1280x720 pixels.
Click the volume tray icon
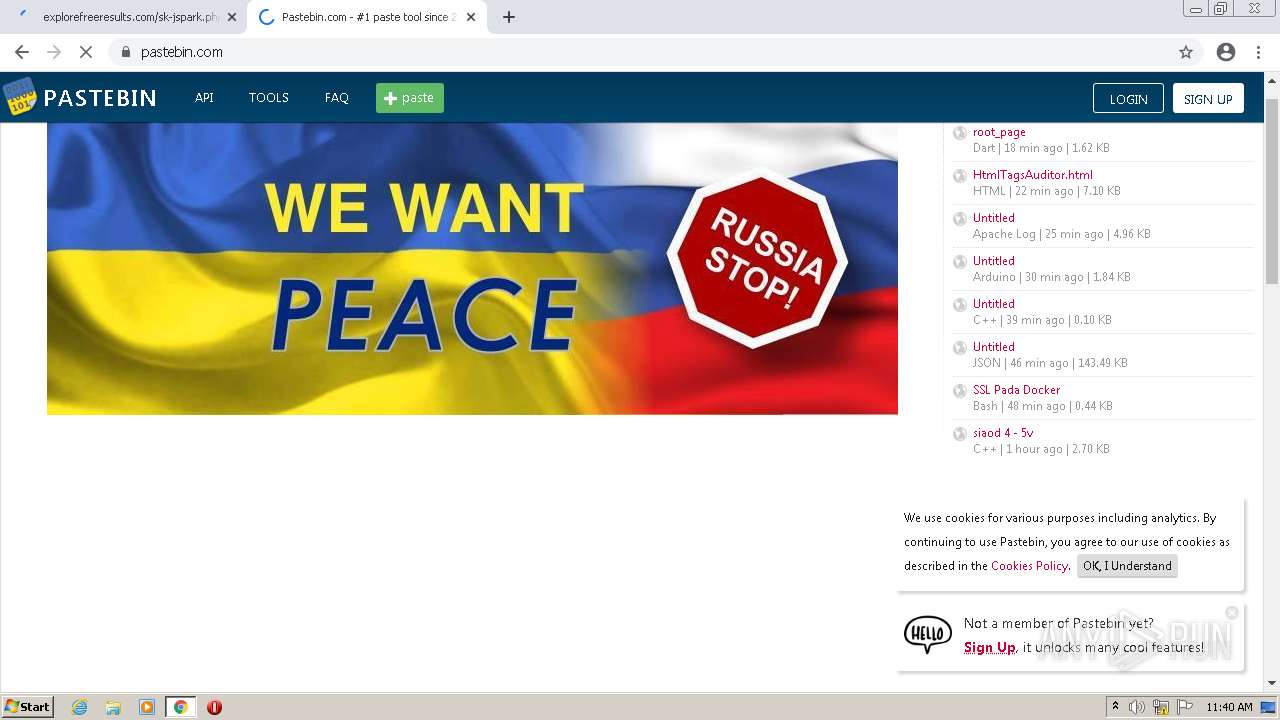[1137, 707]
